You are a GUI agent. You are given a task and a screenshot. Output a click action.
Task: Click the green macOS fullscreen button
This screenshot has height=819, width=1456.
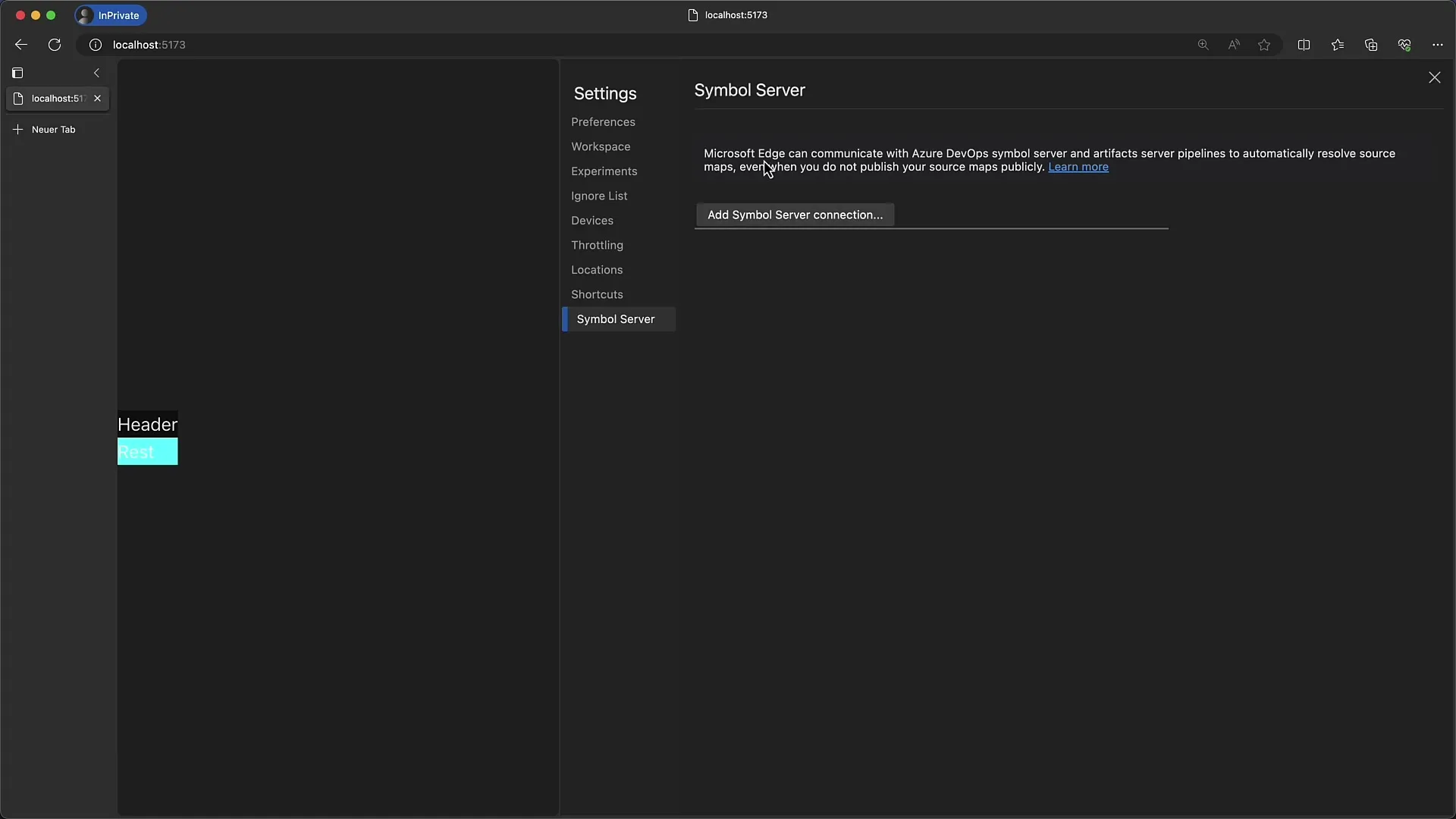coord(51,15)
